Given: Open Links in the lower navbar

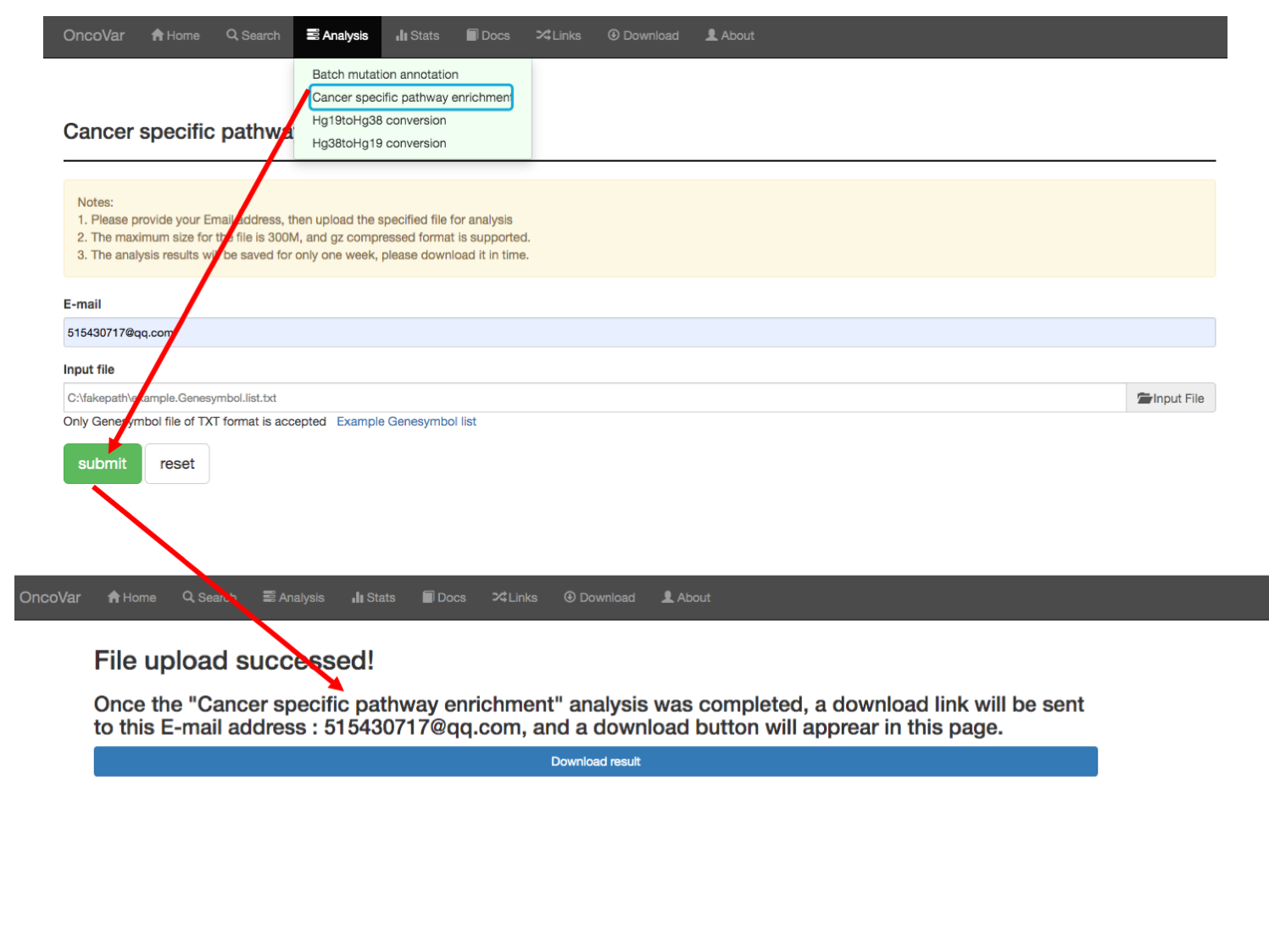Looking at the screenshot, I should coord(515,598).
